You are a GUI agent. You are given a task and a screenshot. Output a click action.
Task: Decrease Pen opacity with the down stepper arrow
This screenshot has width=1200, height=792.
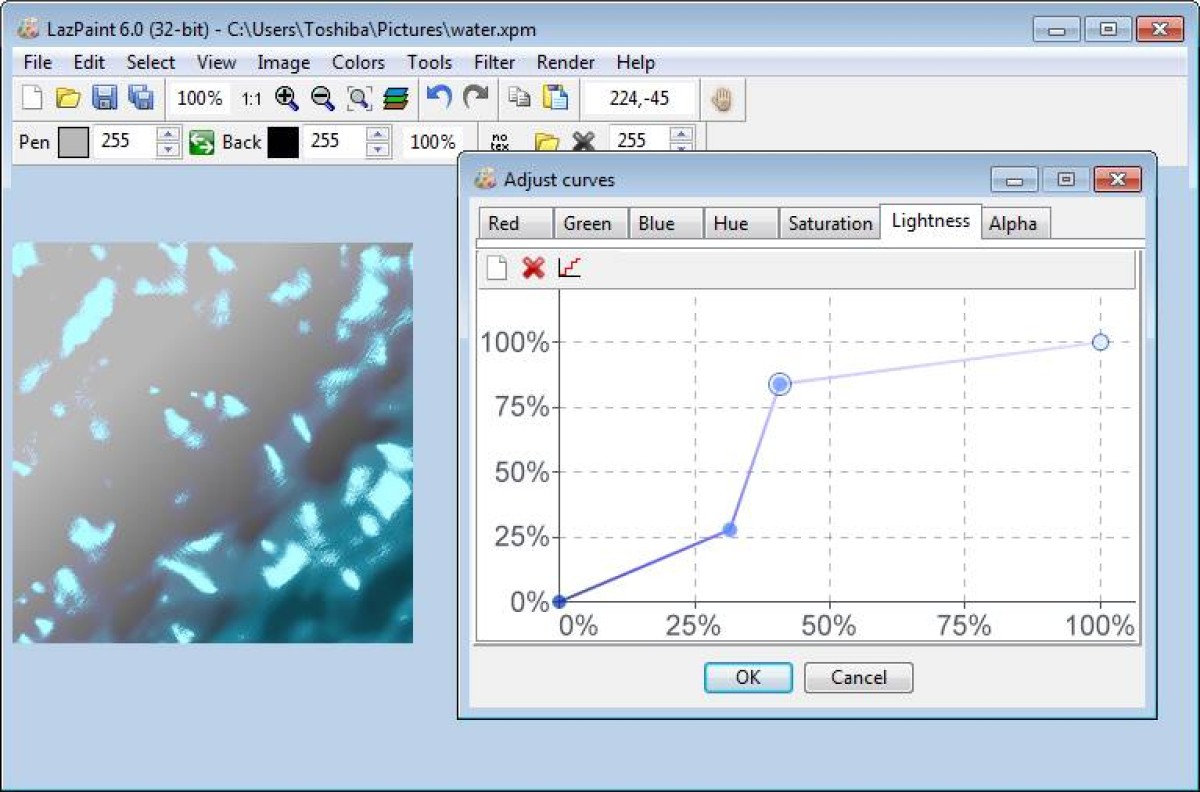pyautogui.click(x=169, y=149)
